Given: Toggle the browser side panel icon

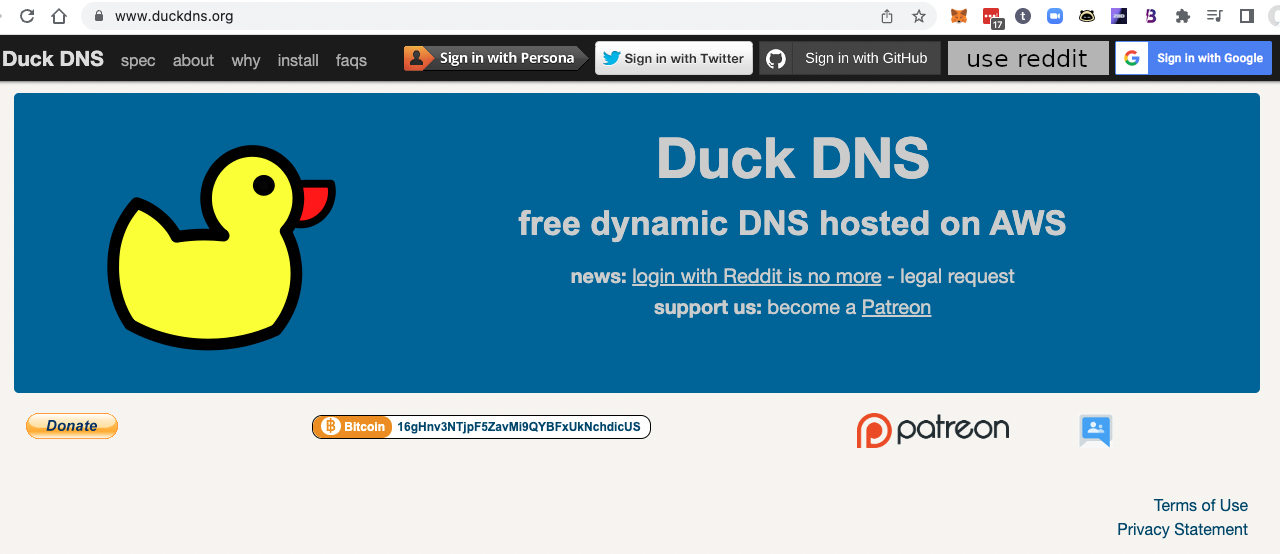Looking at the screenshot, I should [1247, 16].
